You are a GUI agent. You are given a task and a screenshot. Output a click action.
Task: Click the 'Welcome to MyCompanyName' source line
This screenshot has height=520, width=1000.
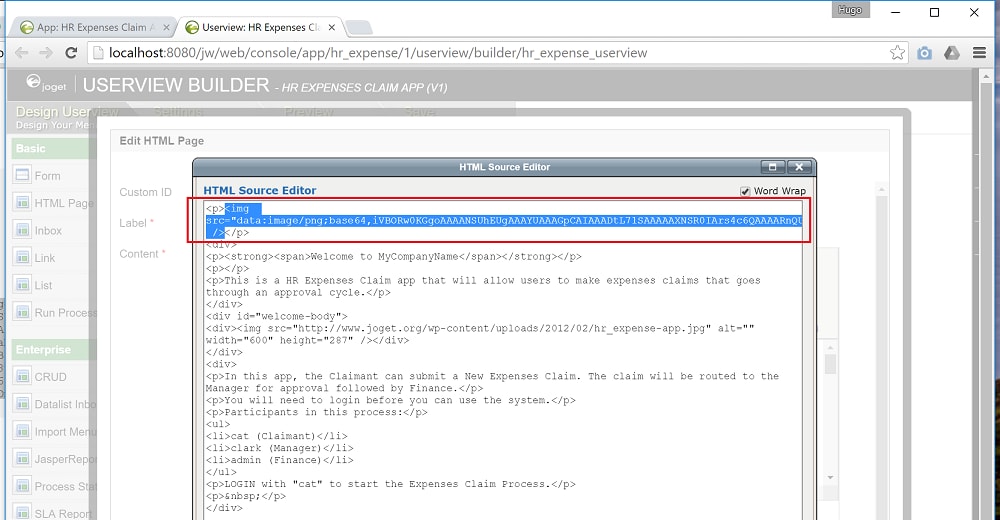pos(393,256)
